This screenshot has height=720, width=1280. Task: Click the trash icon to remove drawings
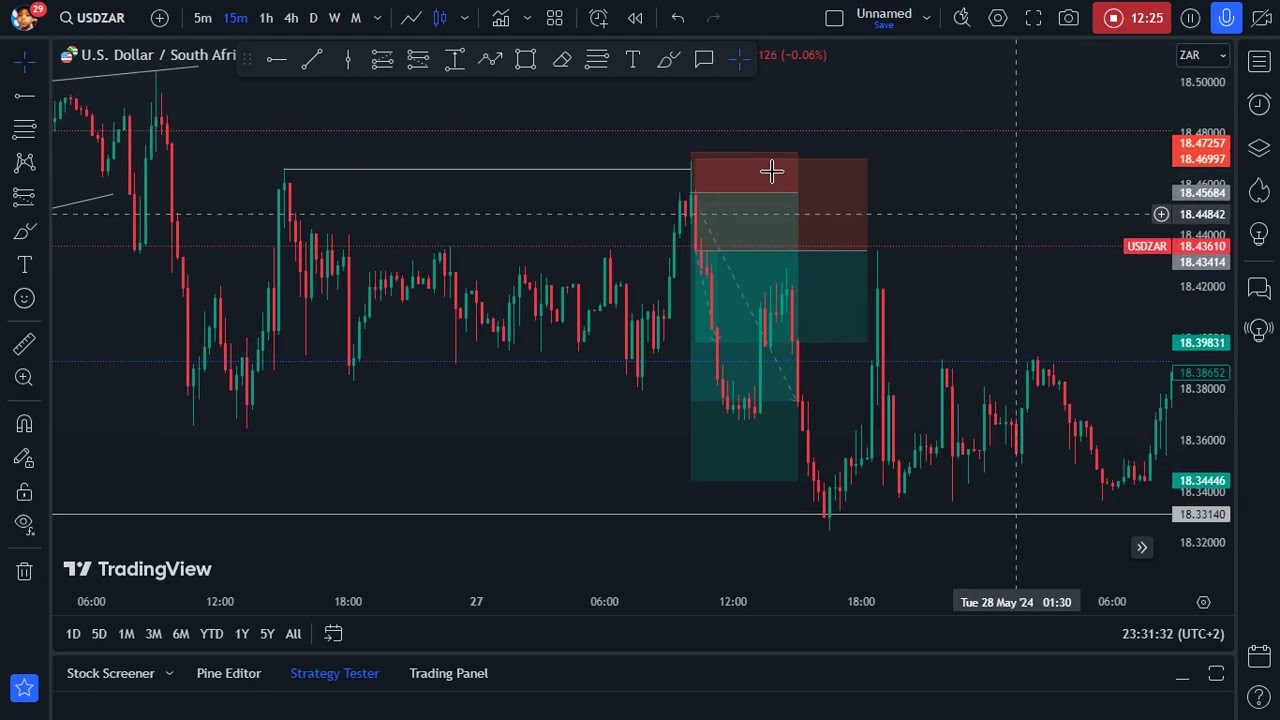coord(25,572)
